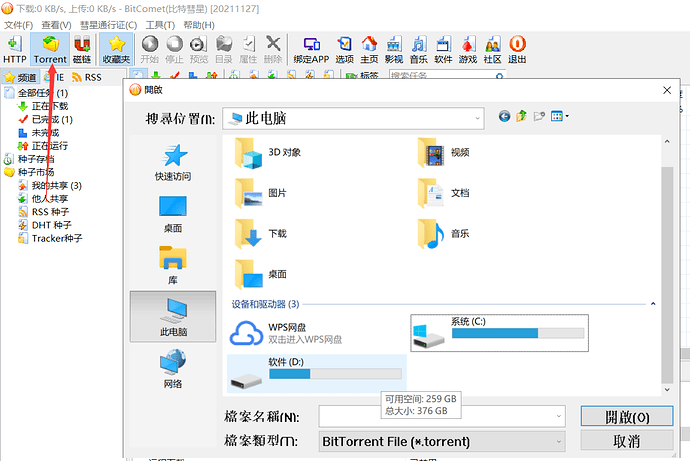Expand the file name combo box dropdown
The image size is (690, 461).
(558, 416)
